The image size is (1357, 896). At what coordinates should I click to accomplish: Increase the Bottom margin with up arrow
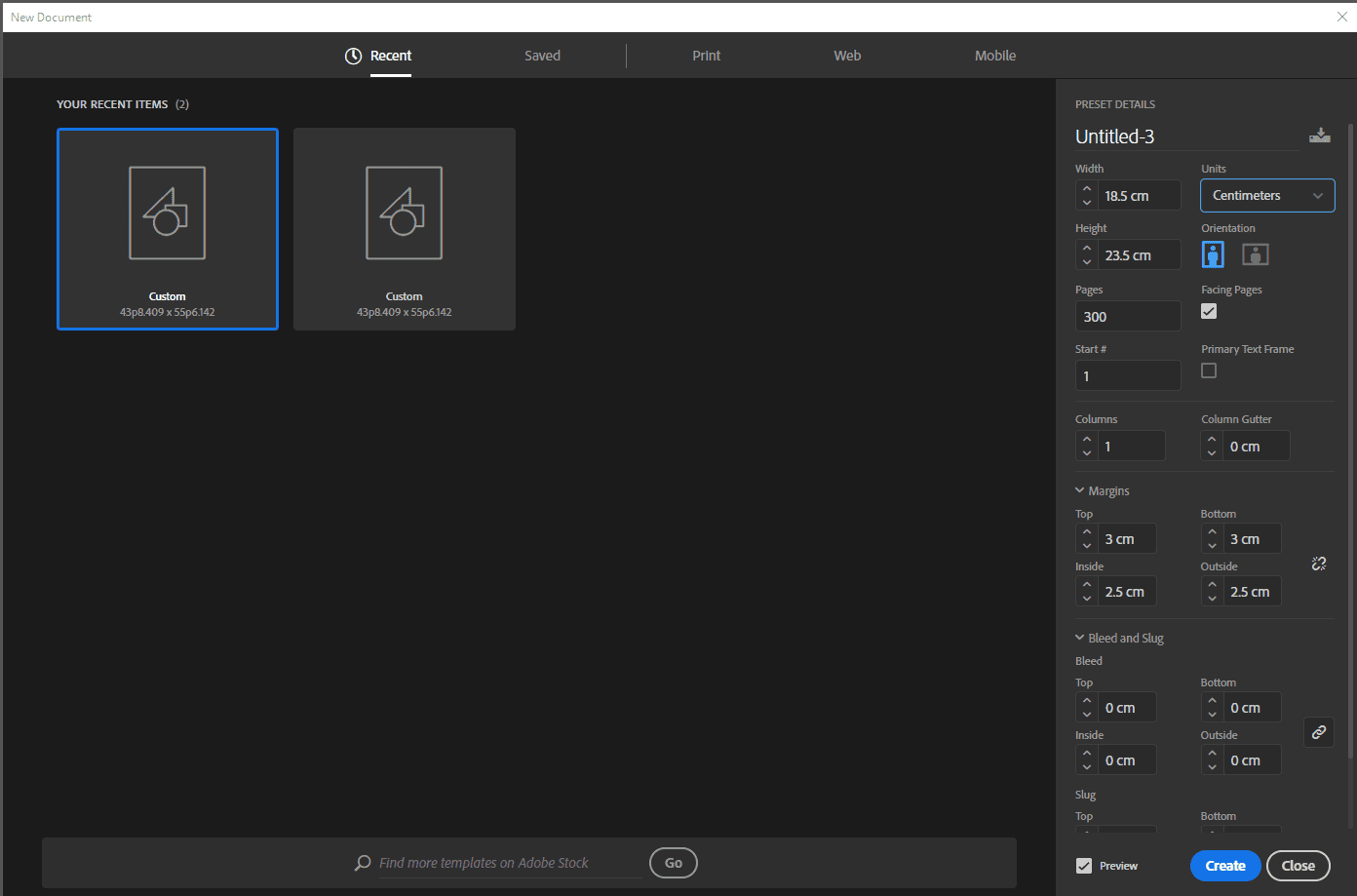click(x=1212, y=532)
